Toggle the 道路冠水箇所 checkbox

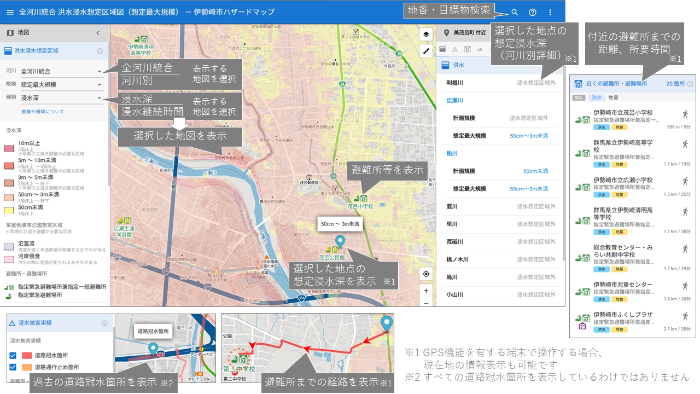tap(12, 356)
